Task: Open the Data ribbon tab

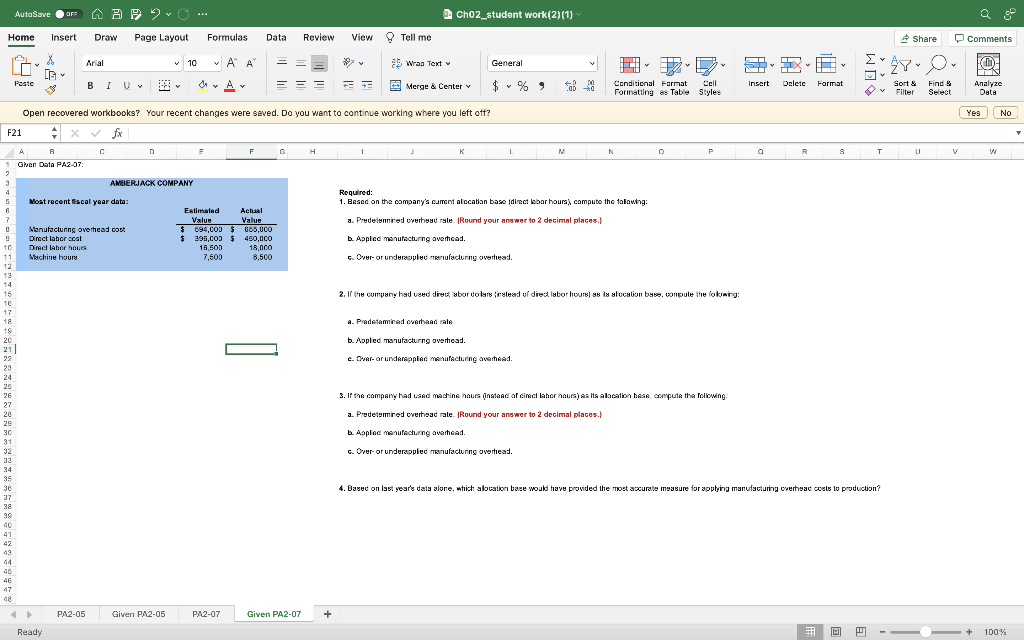Action: click(x=276, y=37)
